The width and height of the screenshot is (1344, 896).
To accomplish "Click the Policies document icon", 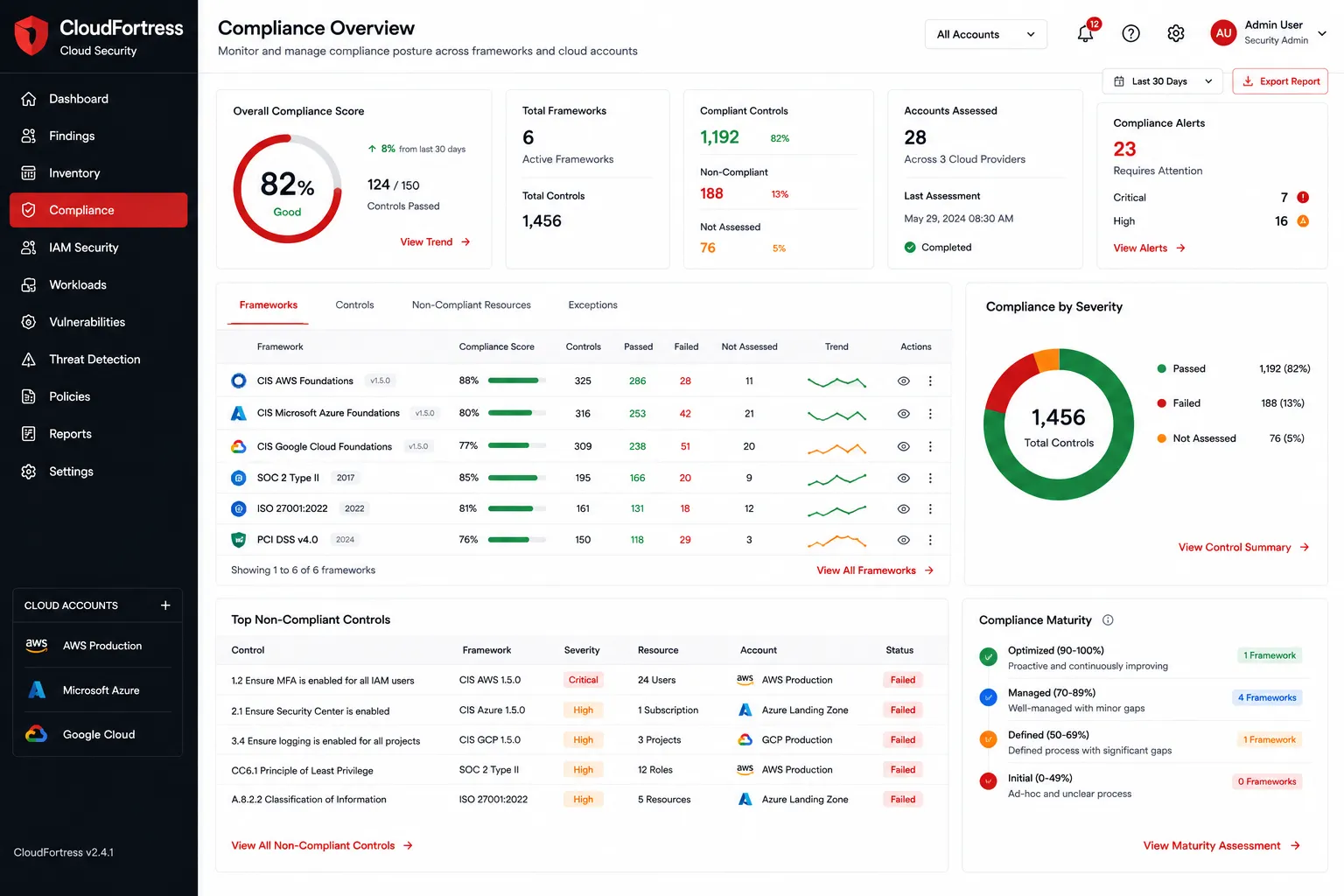I will [x=29, y=396].
